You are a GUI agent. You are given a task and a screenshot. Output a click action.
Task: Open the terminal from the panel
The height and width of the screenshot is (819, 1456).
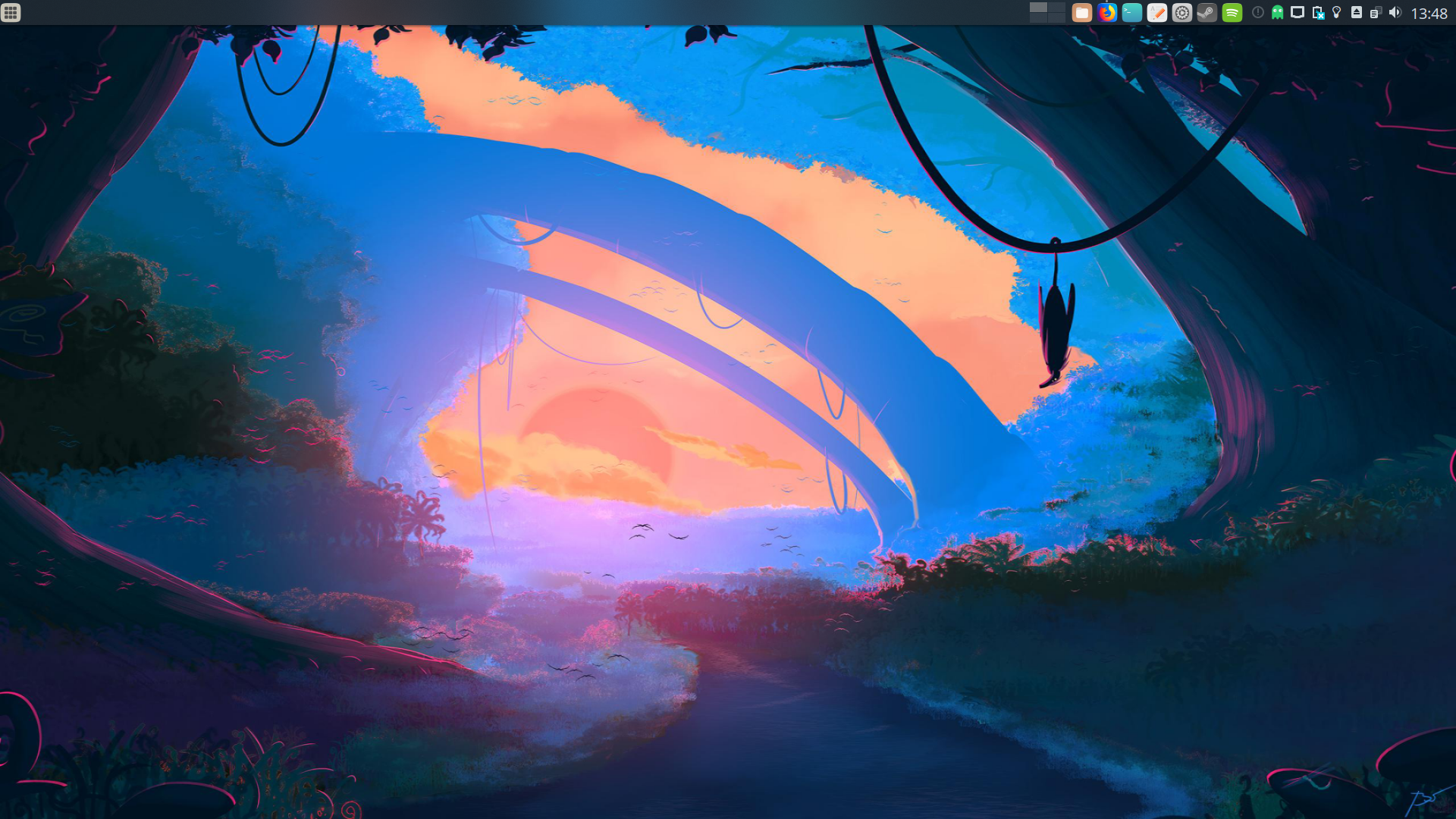[1132, 13]
